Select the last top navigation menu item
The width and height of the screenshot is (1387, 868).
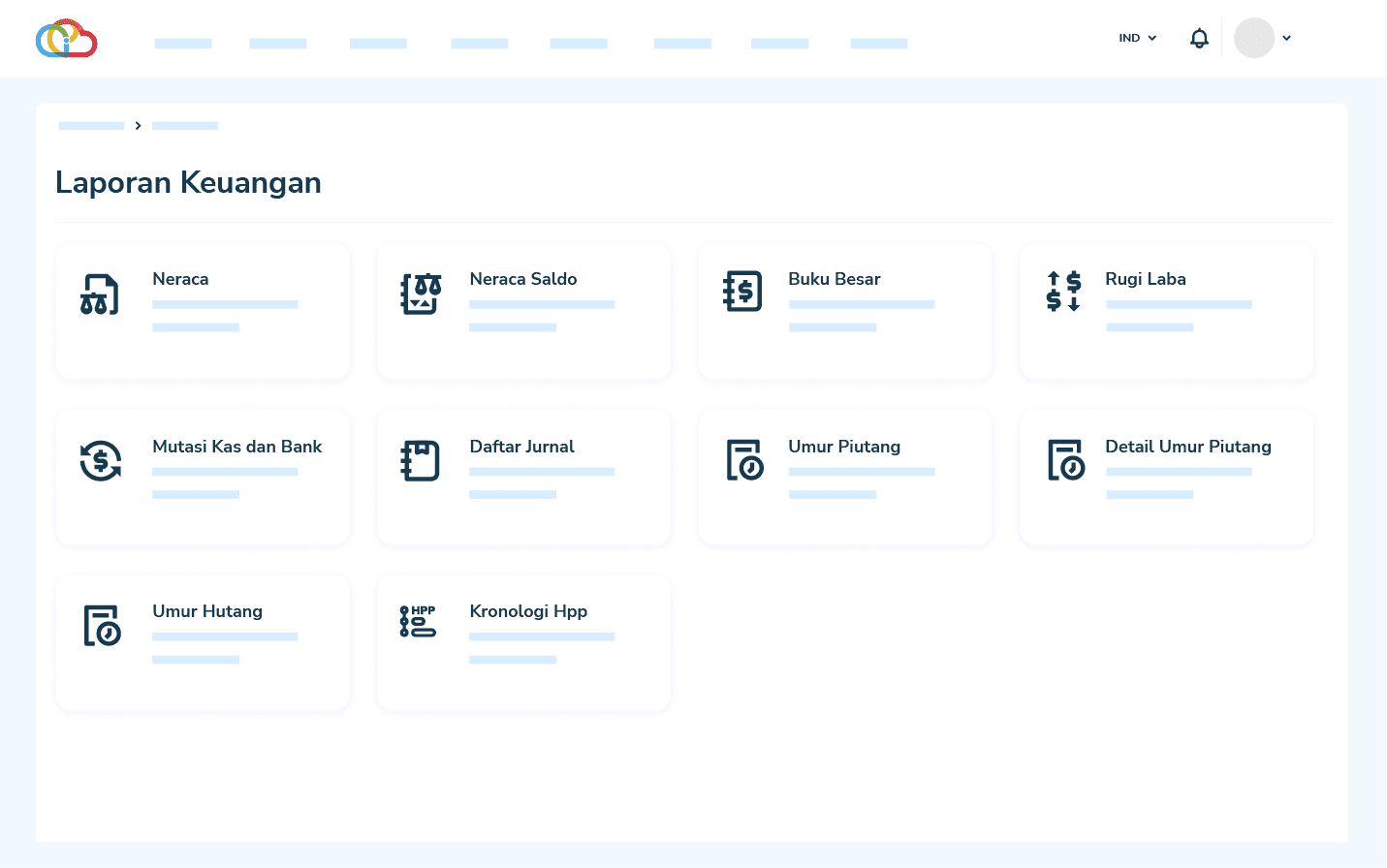tap(878, 44)
